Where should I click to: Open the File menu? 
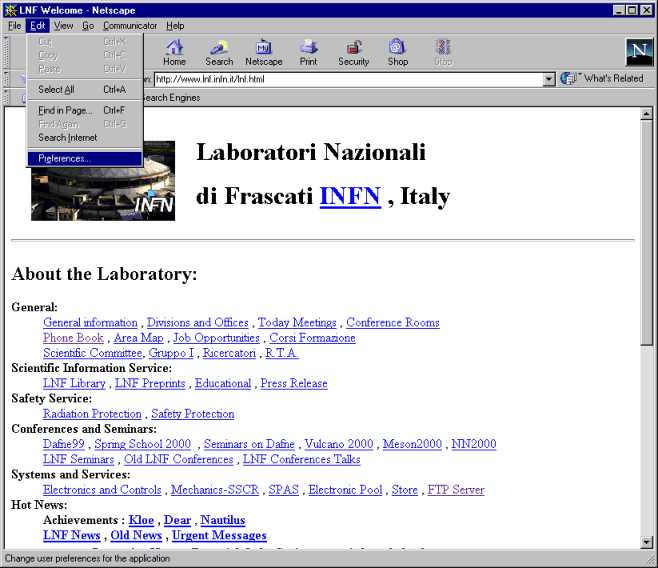[x=14, y=26]
